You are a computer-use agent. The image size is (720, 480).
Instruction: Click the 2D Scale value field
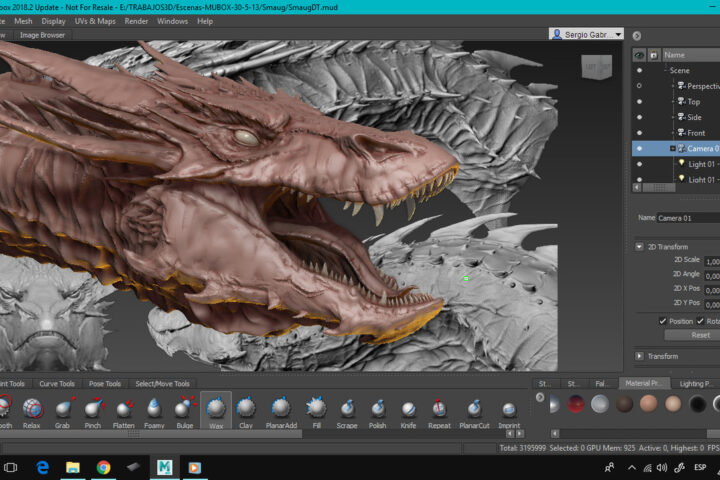(712, 261)
